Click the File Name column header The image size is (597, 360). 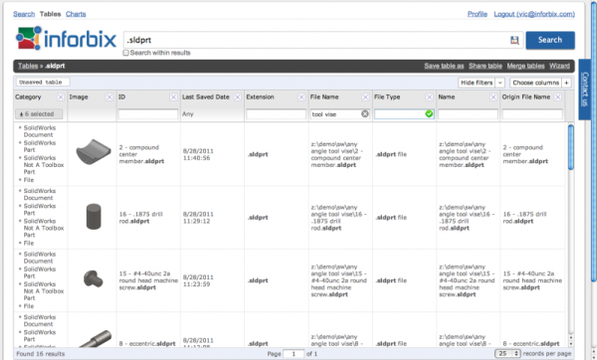[x=324, y=97]
